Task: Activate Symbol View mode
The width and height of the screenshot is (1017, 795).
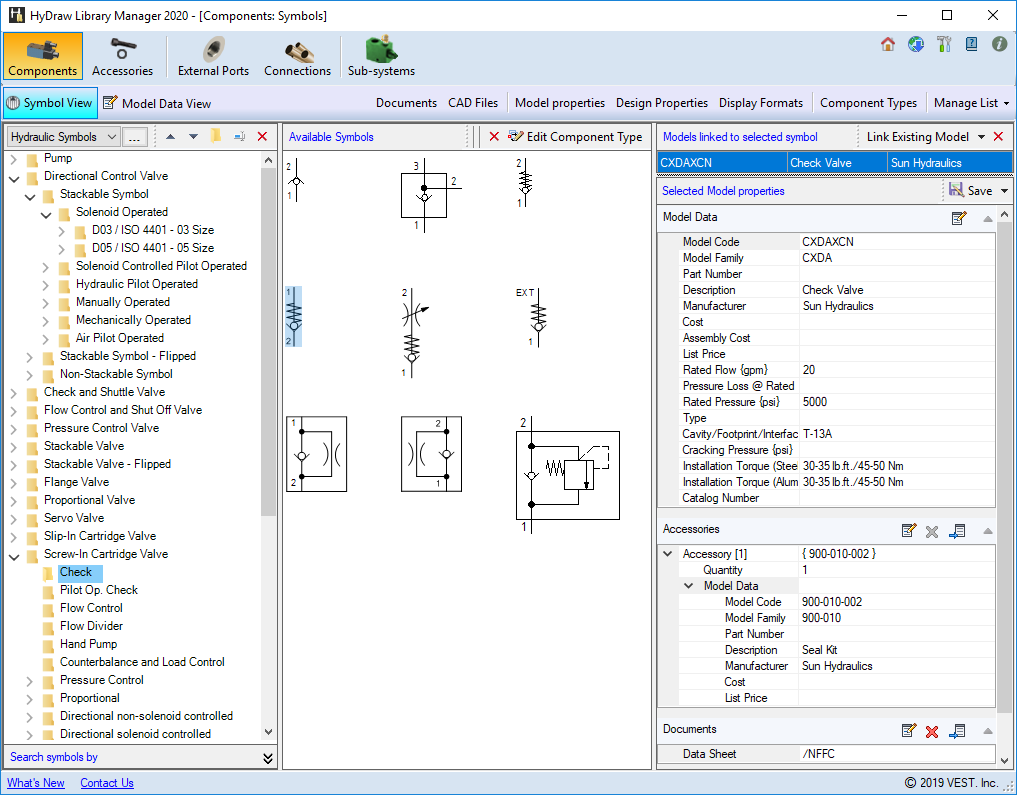Action: click(50, 103)
